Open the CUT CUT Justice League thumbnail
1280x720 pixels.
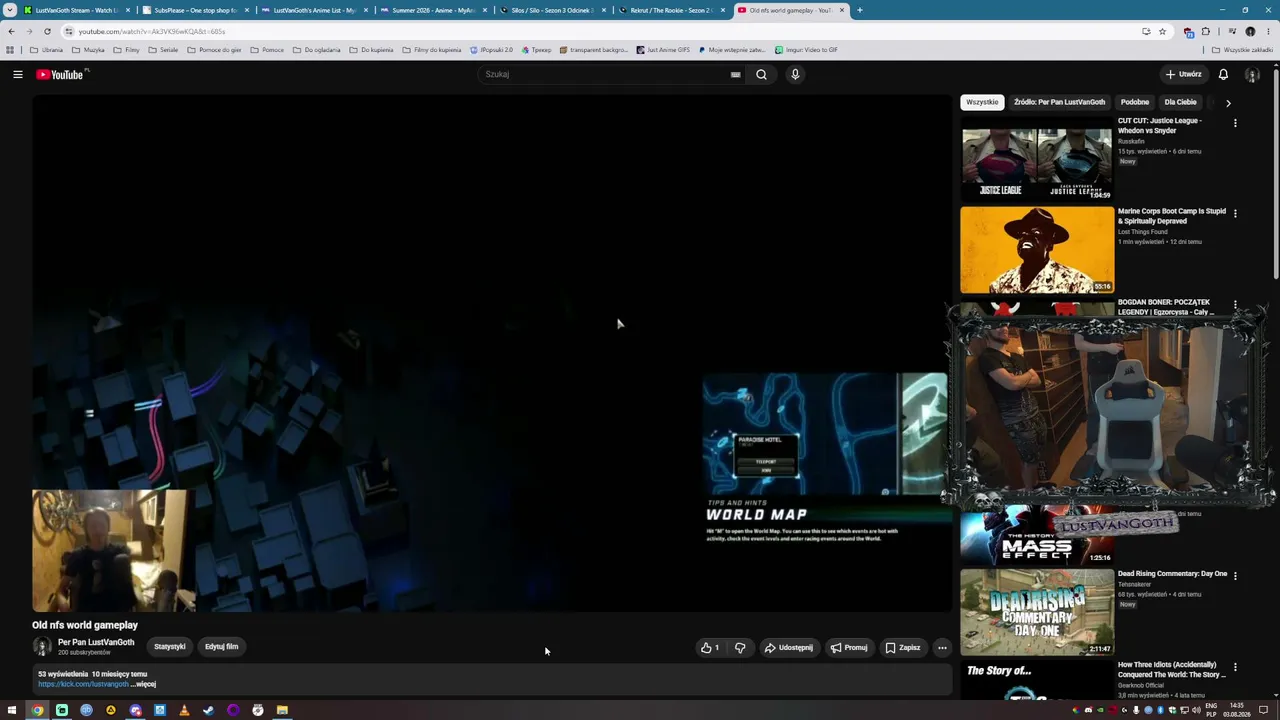click(x=1037, y=159)
